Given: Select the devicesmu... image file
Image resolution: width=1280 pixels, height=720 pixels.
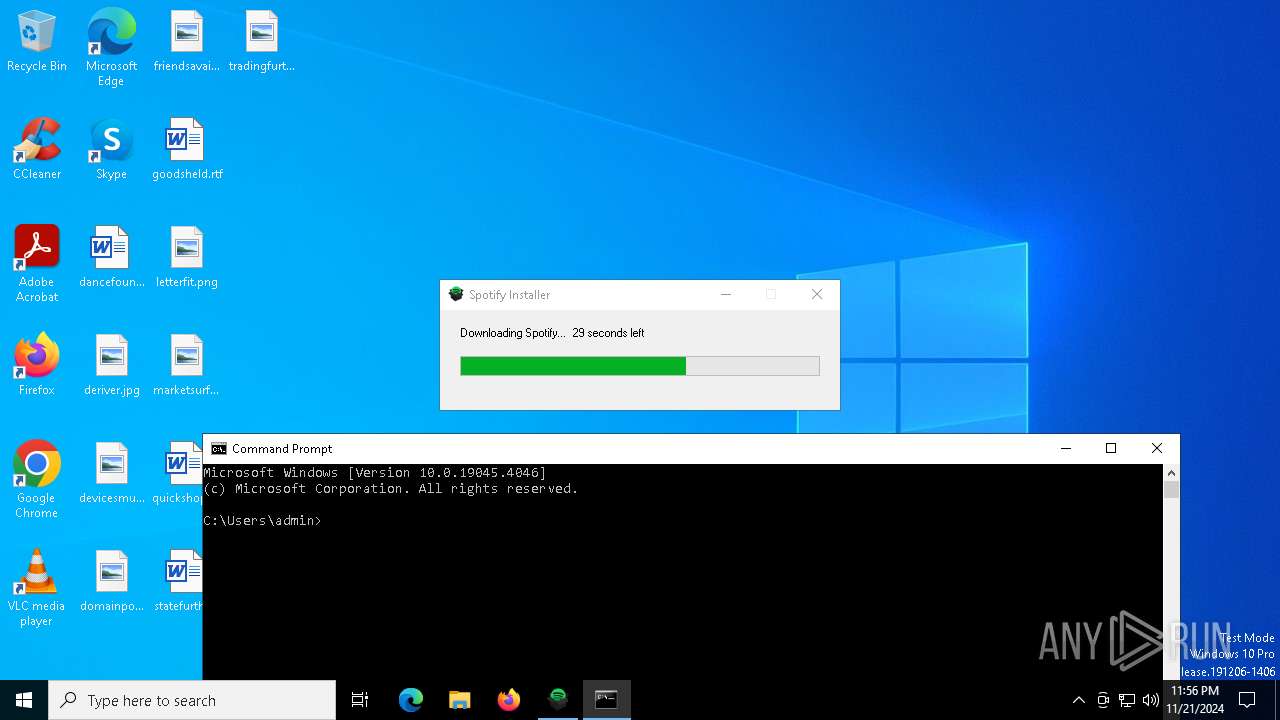Looking at the screenshot, I should click(111, 474).
